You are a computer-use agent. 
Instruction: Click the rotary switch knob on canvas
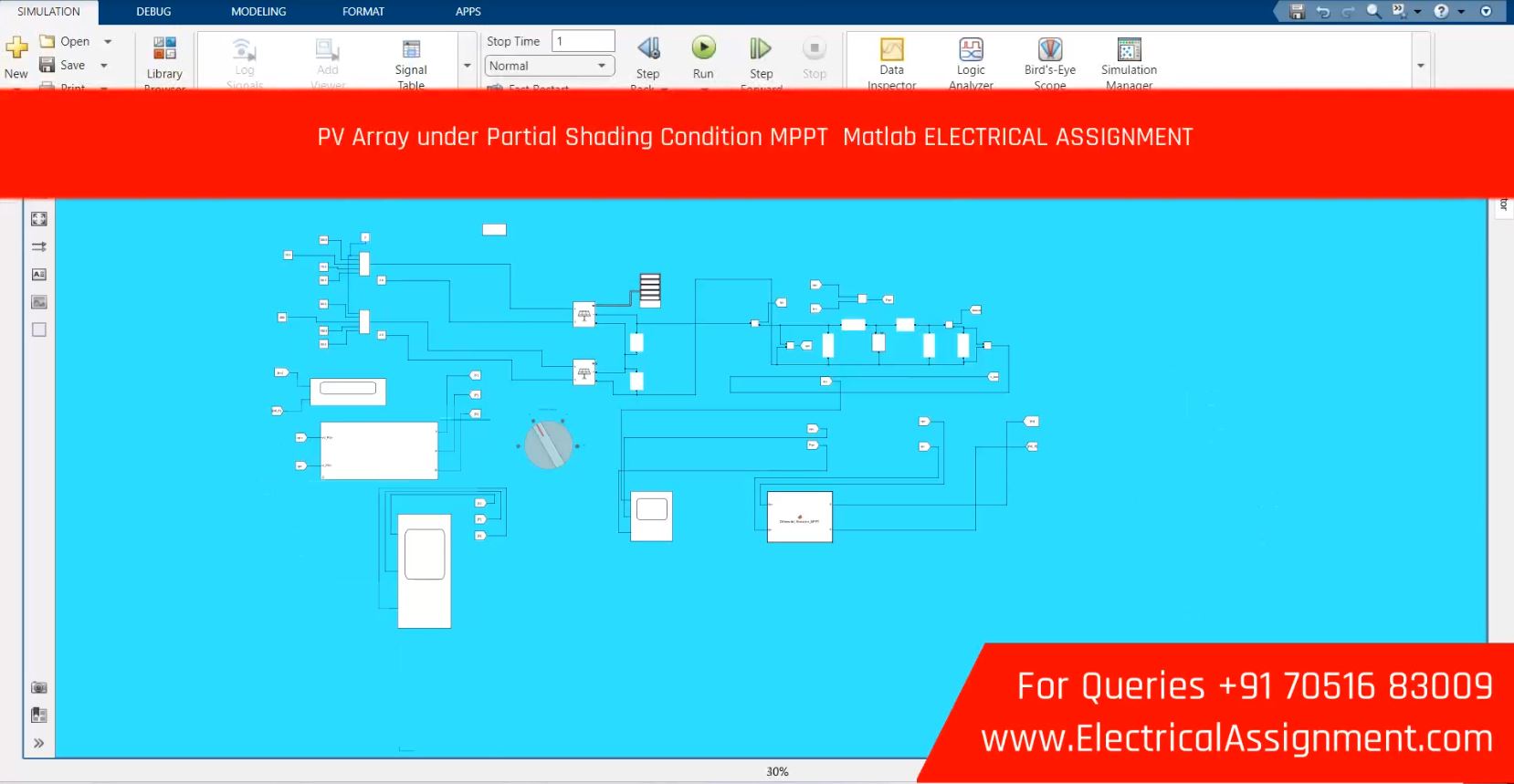click(549, 444)
